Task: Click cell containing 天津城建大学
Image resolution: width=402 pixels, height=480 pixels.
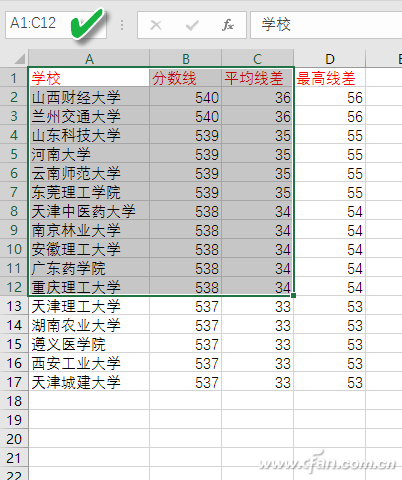Action: [x=89, y=382]
